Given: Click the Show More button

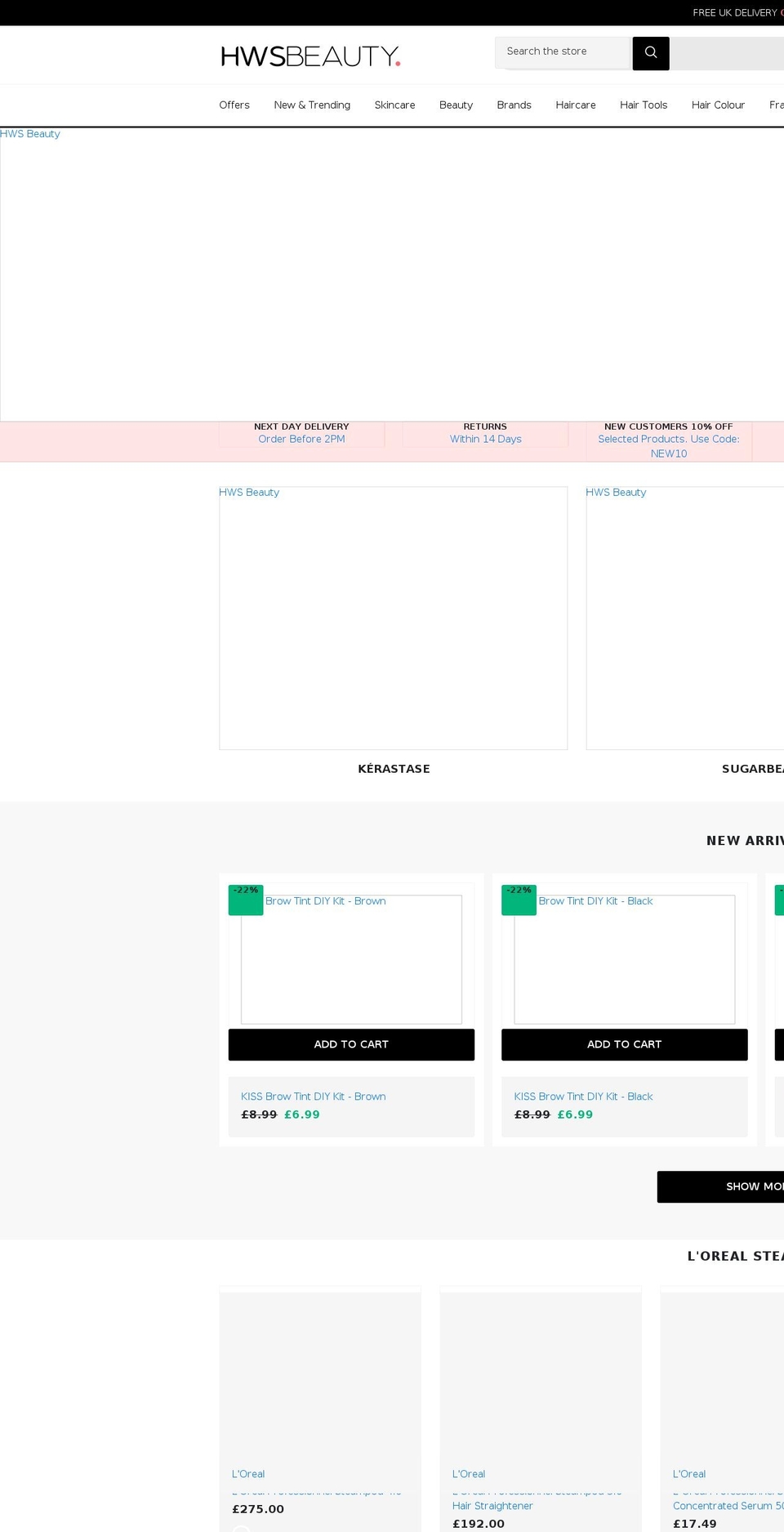Looking at the screenshot, I should coord(720,1186).
